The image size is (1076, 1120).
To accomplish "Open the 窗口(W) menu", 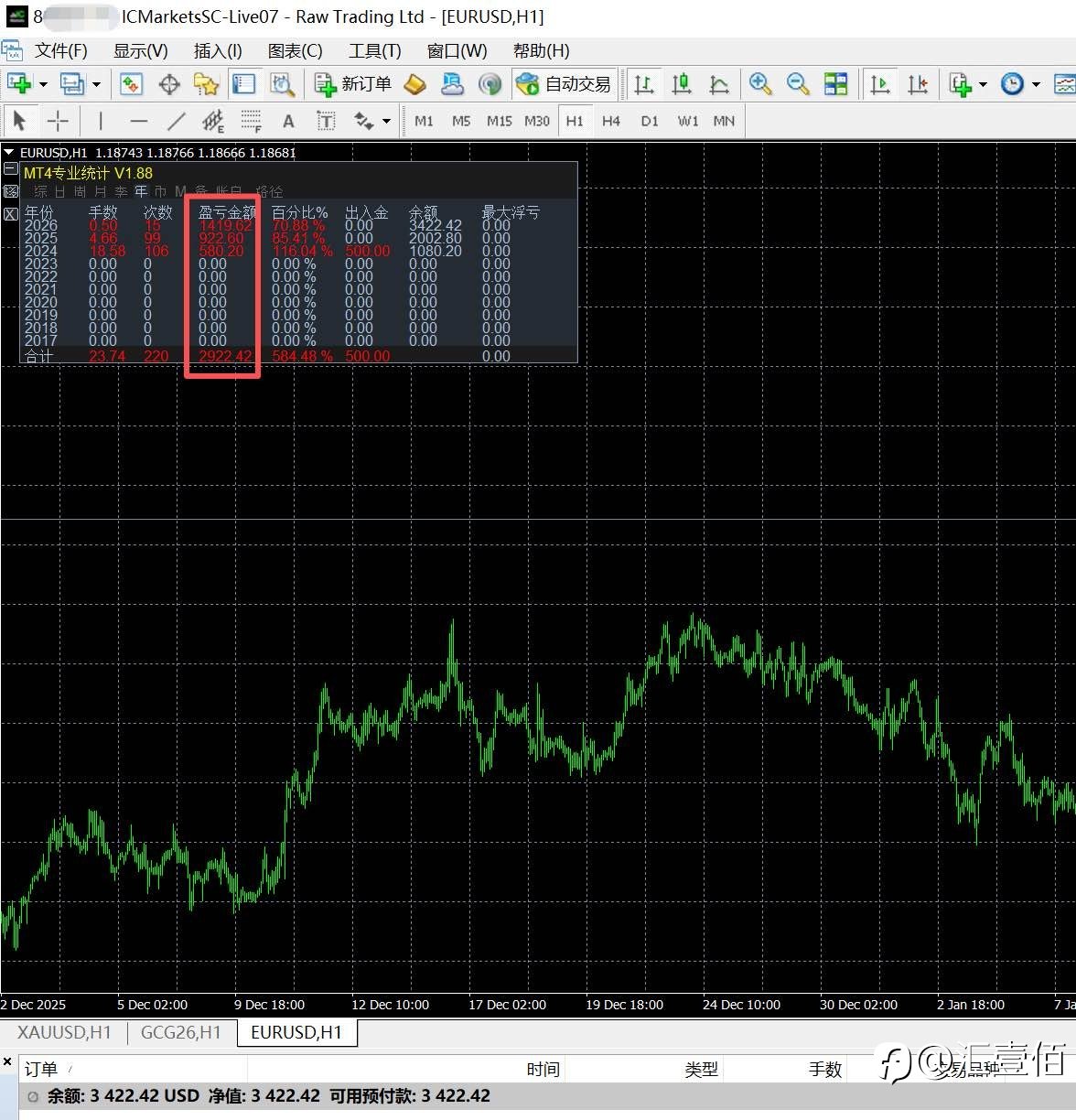I will (457, 50).
